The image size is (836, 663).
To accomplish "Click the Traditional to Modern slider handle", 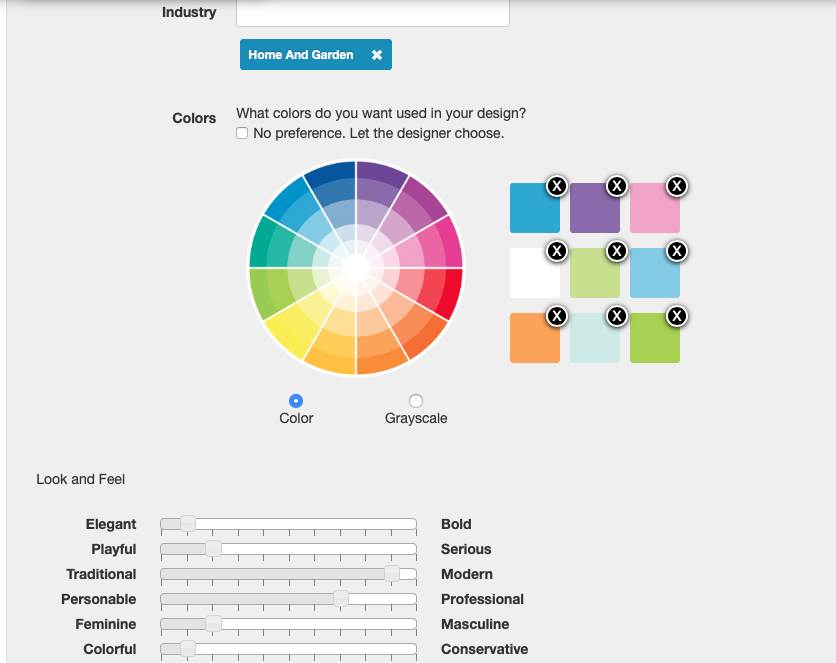I will click(392, 574).
